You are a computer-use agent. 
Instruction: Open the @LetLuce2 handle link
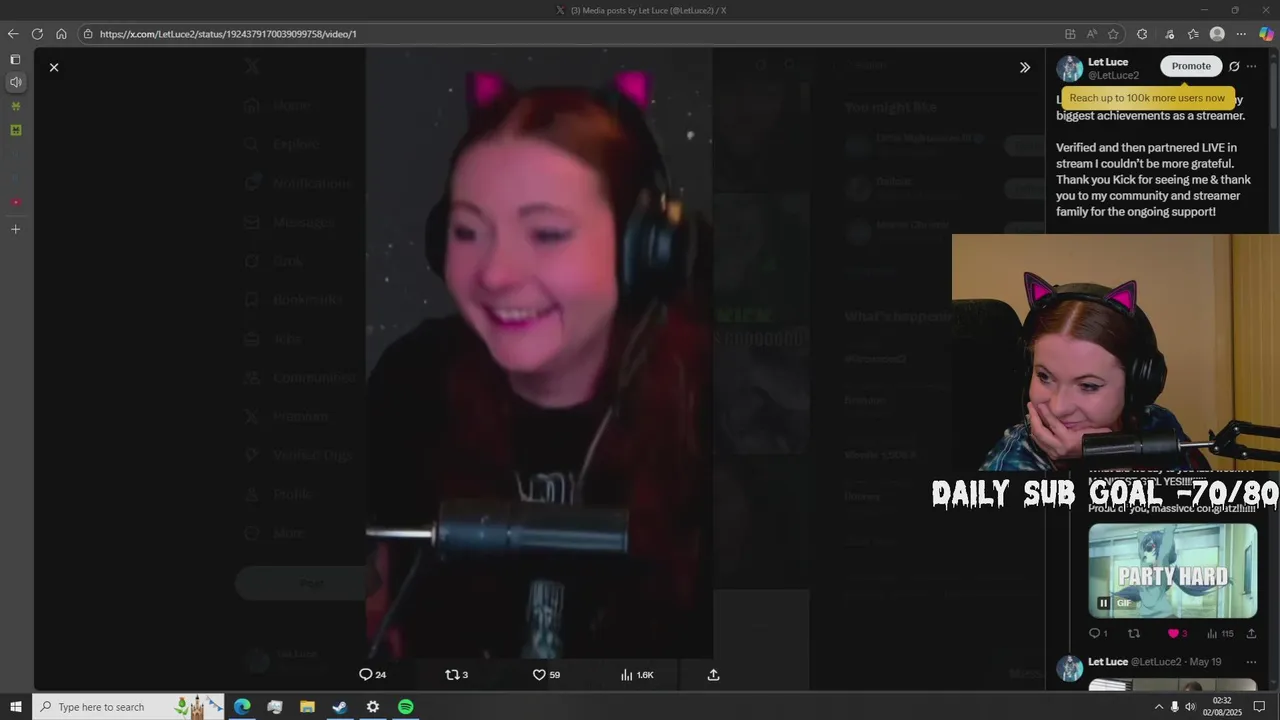(1113, 76)
